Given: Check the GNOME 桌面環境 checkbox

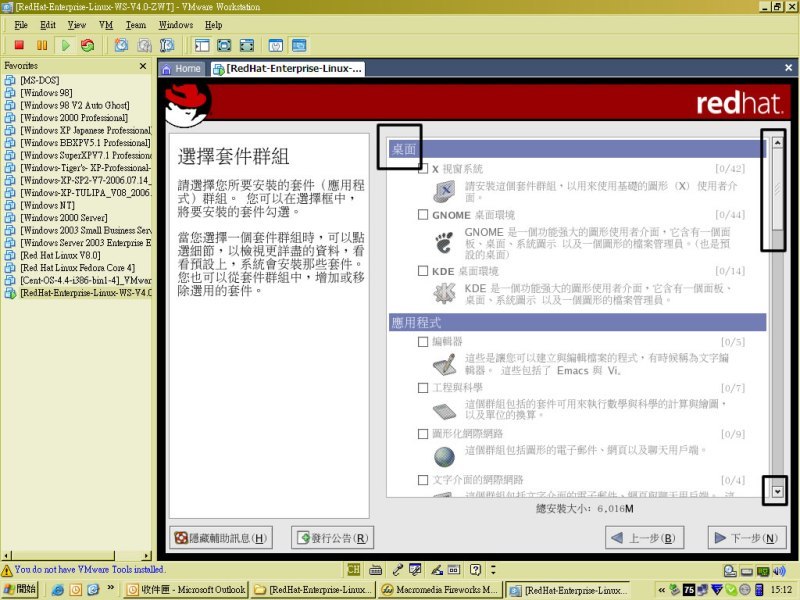Looking at the screenshot, I should click(423, 215).
